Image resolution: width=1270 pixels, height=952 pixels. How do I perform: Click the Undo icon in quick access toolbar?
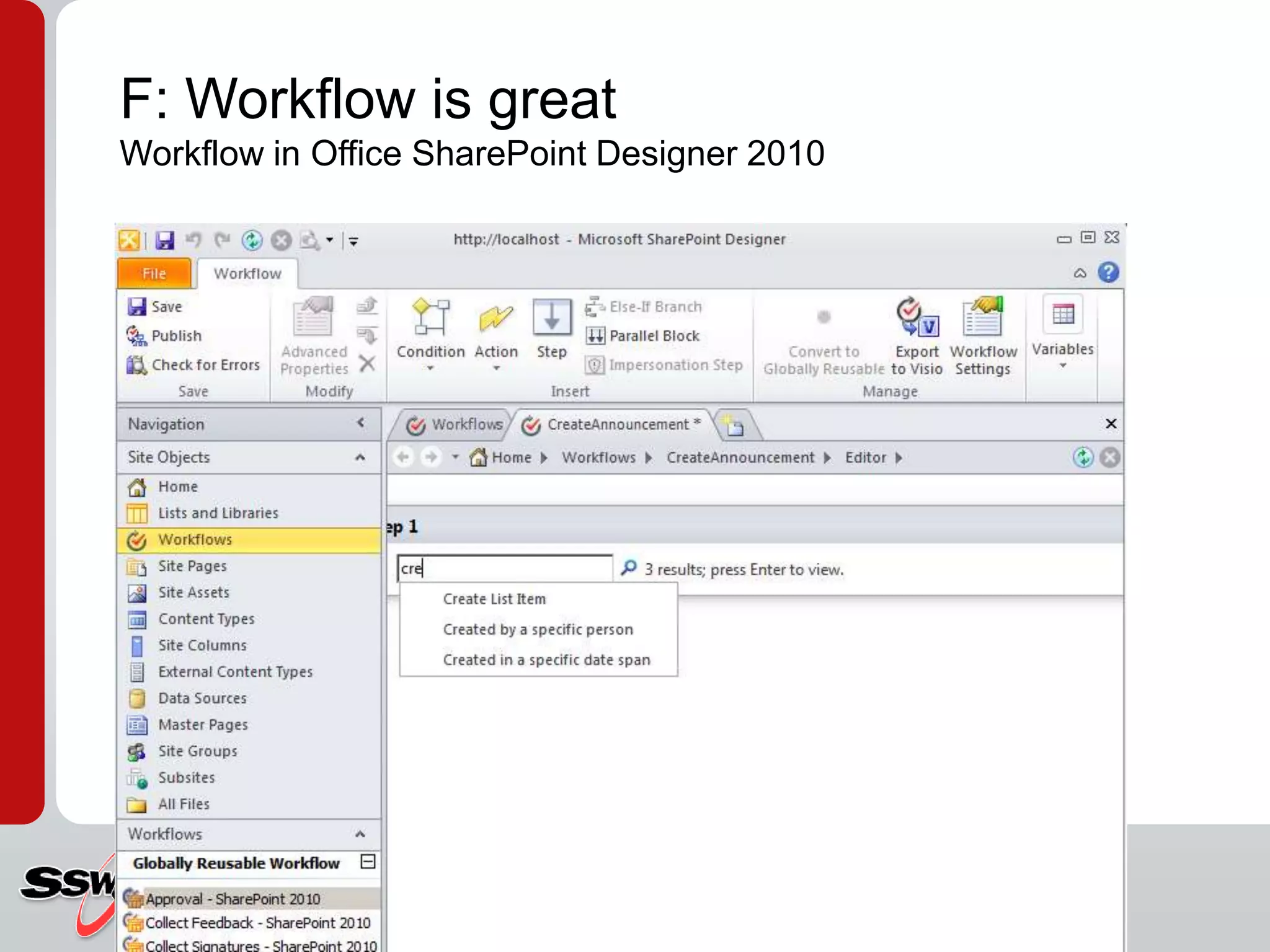[x=193, y=240]
